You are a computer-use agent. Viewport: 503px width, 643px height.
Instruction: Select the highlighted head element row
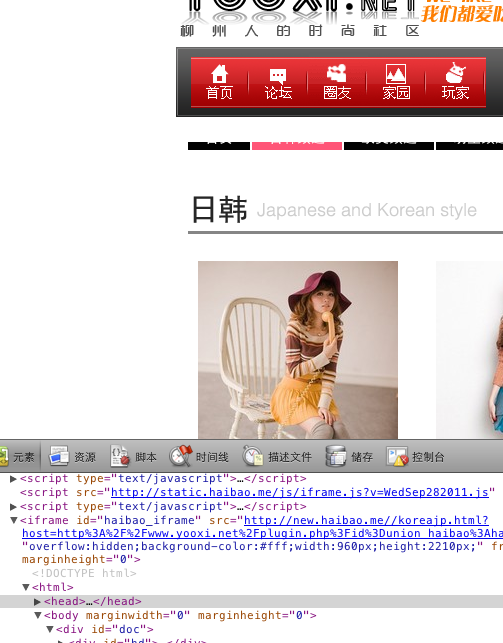pyautogui.click(x=251, y=601)
